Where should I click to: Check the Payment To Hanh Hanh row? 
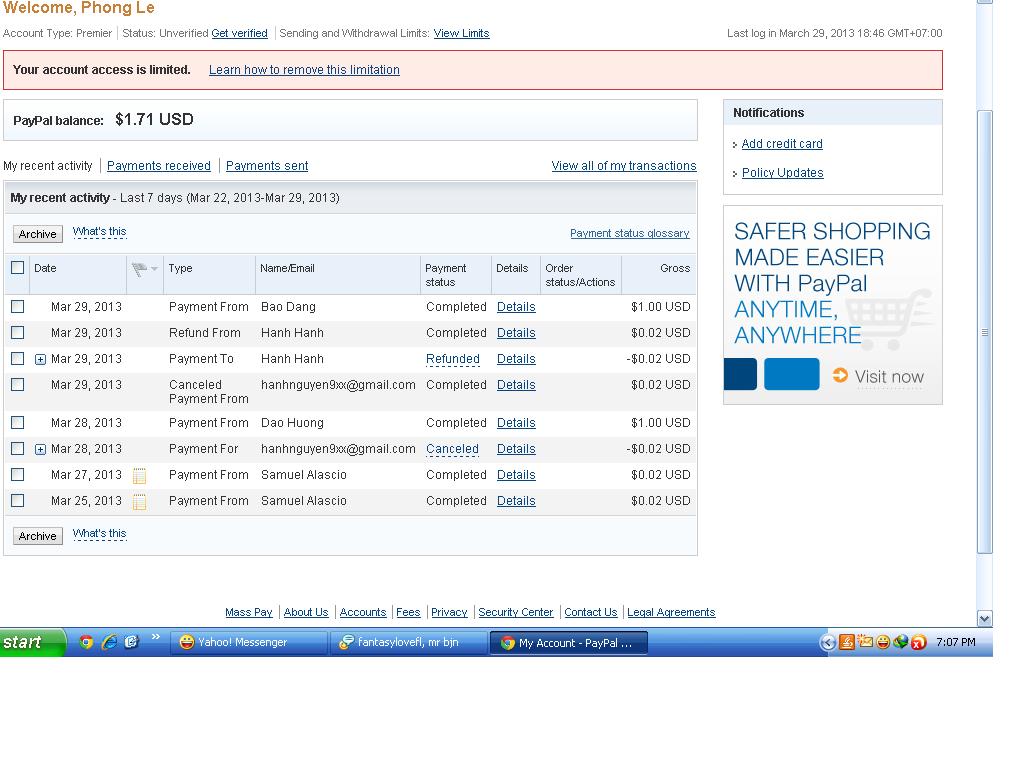click(x=18, y=359)
